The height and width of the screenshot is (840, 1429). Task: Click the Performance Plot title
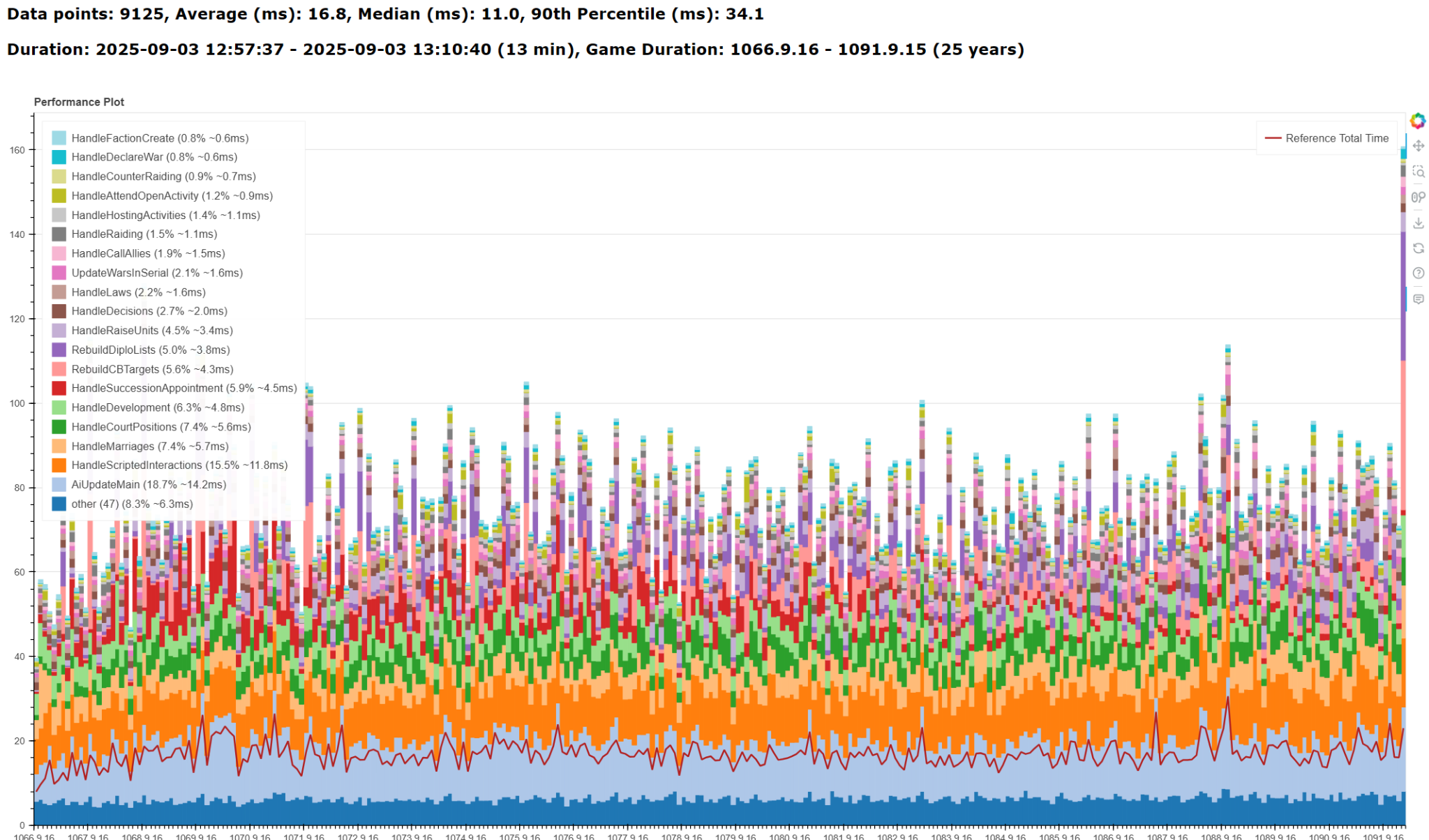click(x=79, y=102)
